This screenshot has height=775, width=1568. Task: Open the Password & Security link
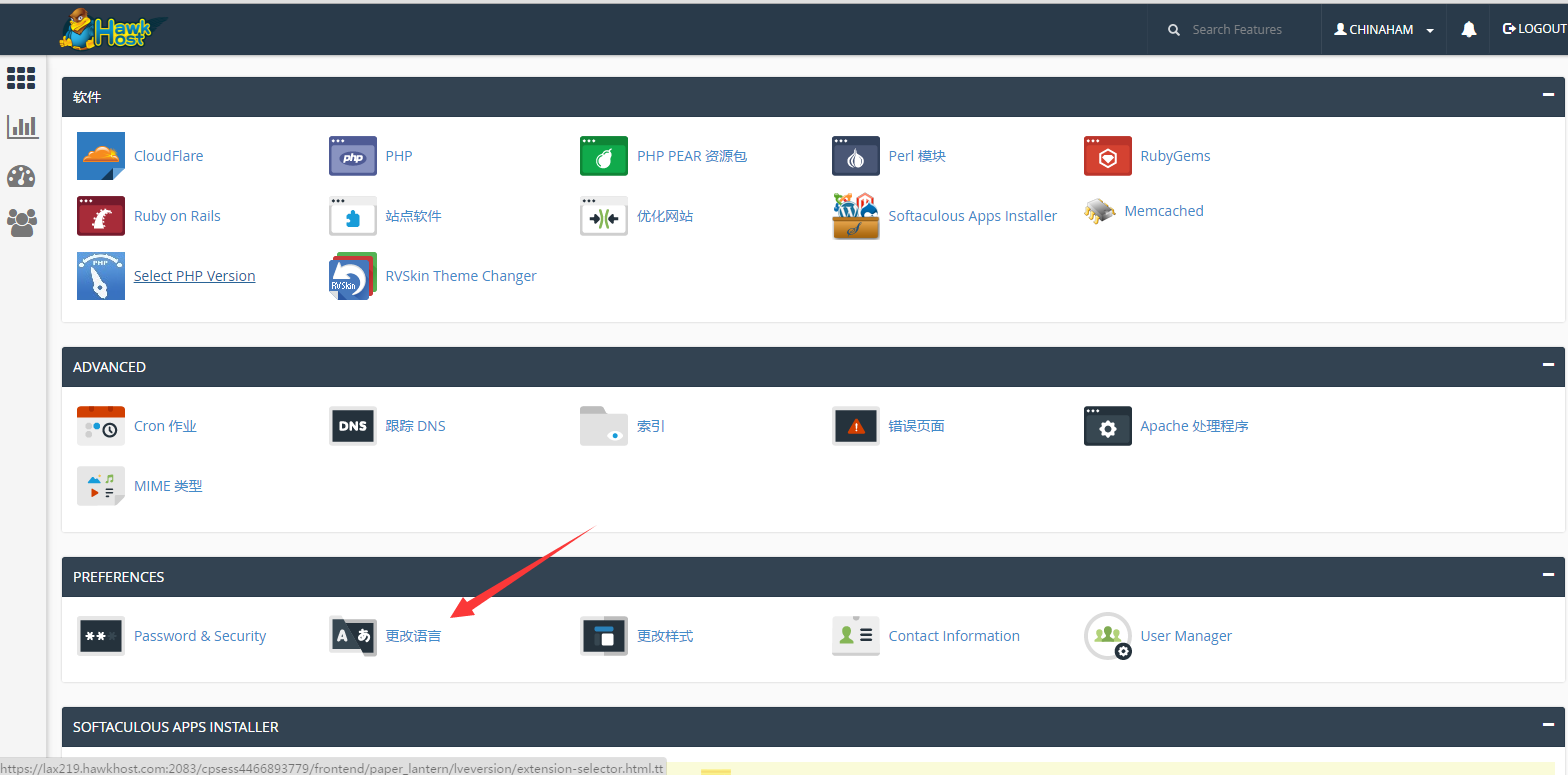200,636
